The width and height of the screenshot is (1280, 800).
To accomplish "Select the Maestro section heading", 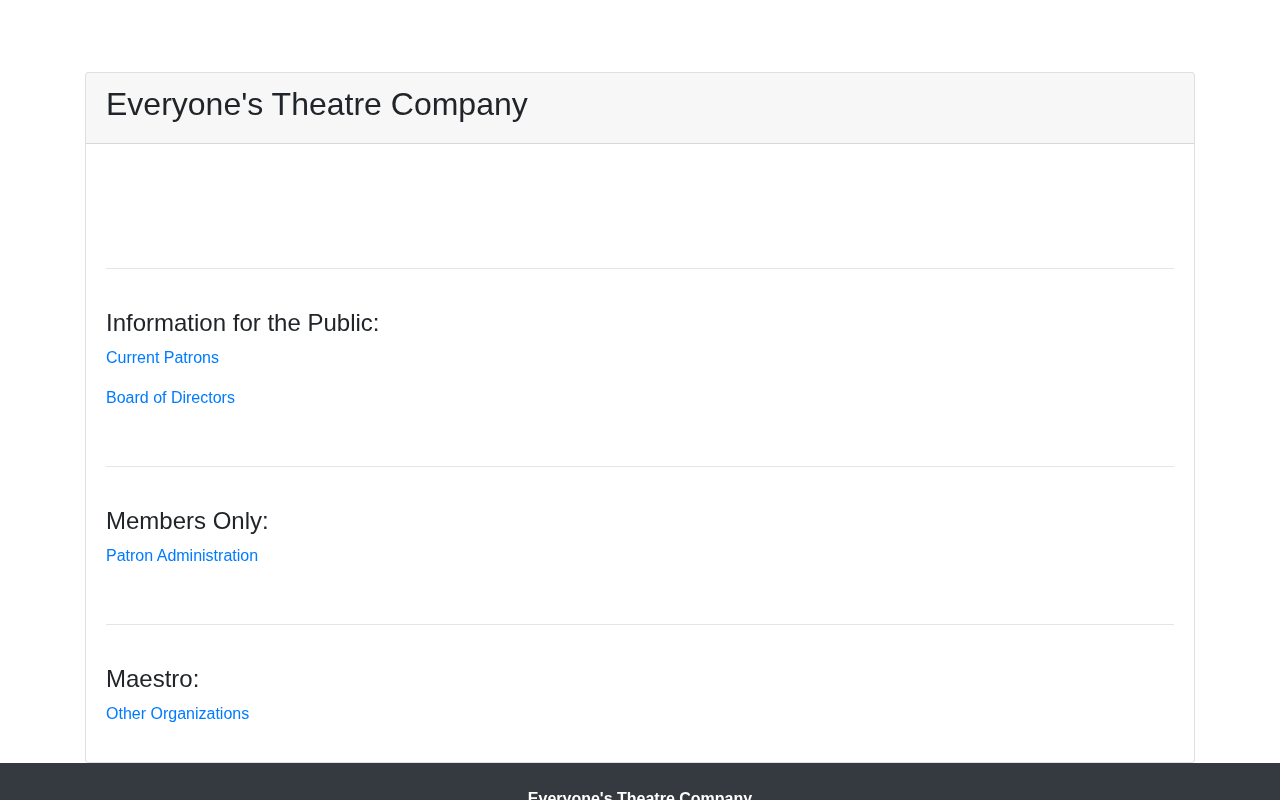I will point(153,679).
